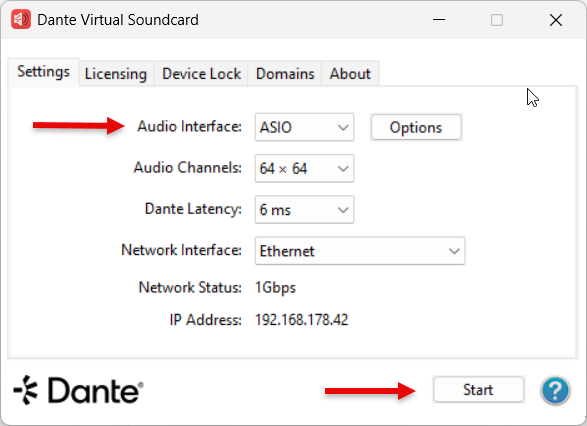Click the IP address value 192.168.178.42
587x426 pixels.
302,320
